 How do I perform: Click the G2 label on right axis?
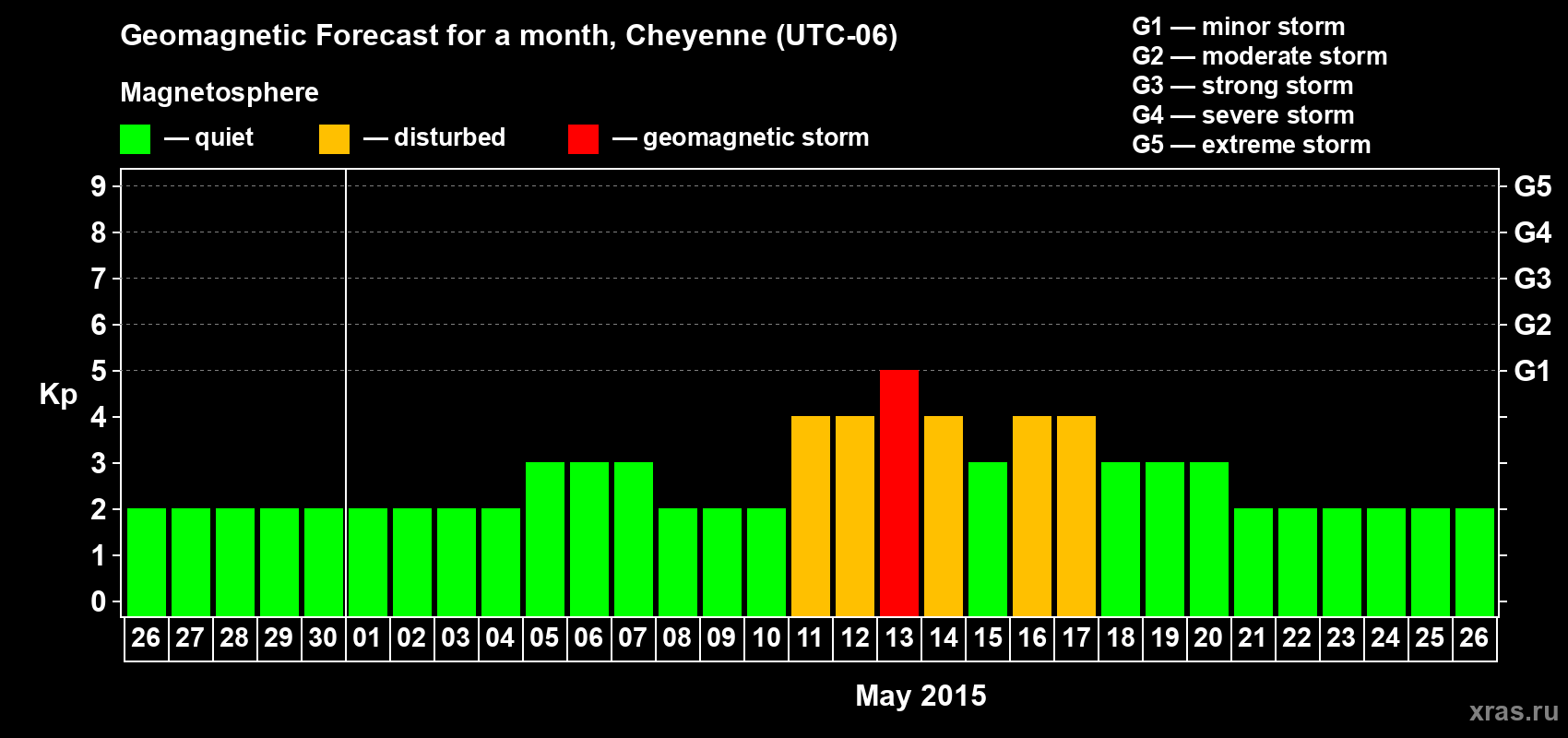tap(1532, 325)
